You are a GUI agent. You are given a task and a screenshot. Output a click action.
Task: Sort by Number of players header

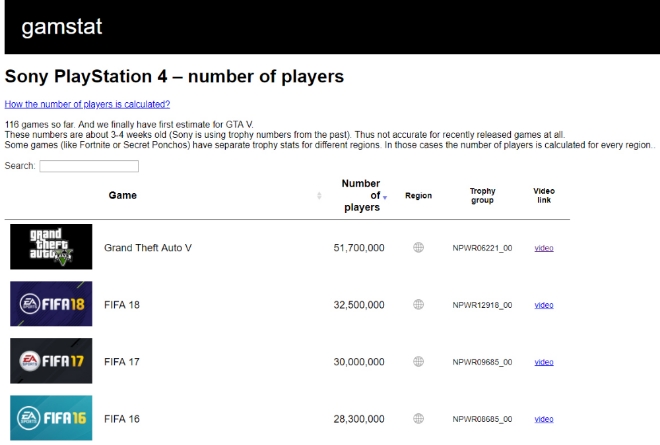pos(361,195)
